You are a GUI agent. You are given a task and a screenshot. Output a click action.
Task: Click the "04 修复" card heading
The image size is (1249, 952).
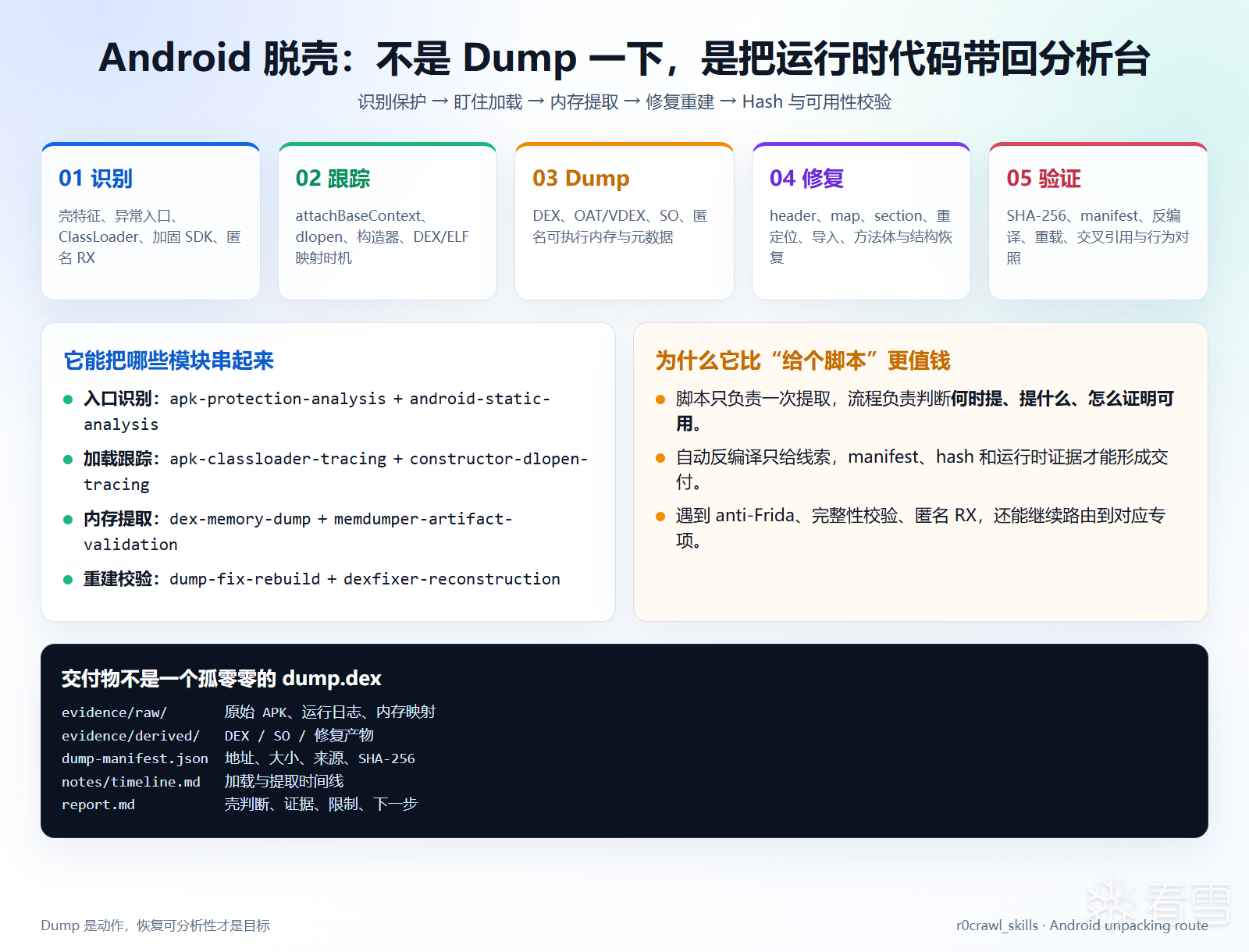coord(806,179)
